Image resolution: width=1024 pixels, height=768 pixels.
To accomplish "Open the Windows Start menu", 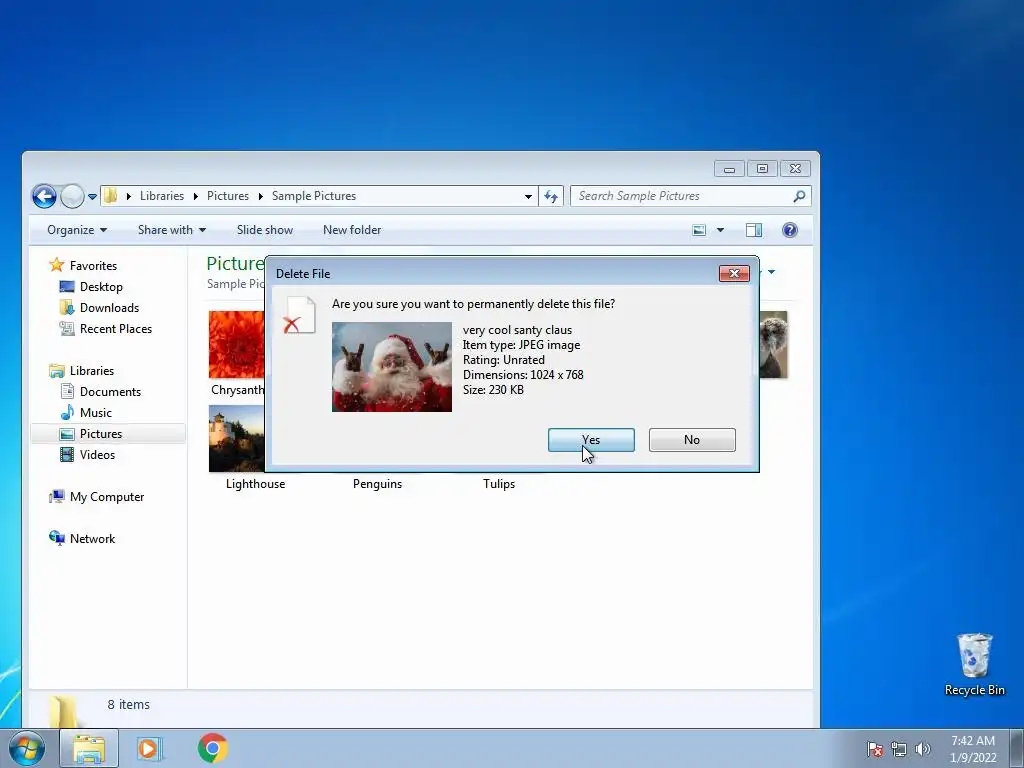I will (x=26, y=748).
